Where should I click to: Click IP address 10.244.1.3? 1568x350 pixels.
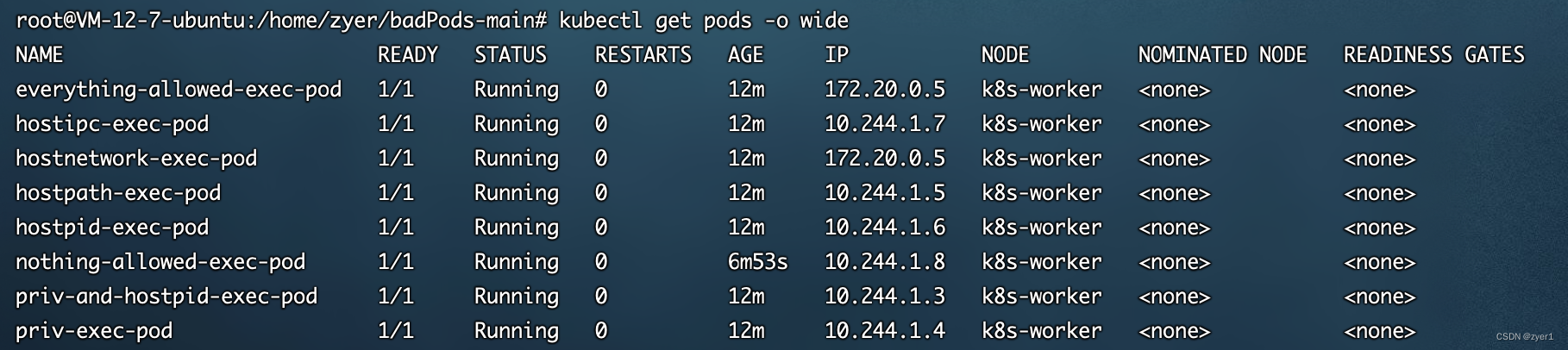click(x=885, y=297)
